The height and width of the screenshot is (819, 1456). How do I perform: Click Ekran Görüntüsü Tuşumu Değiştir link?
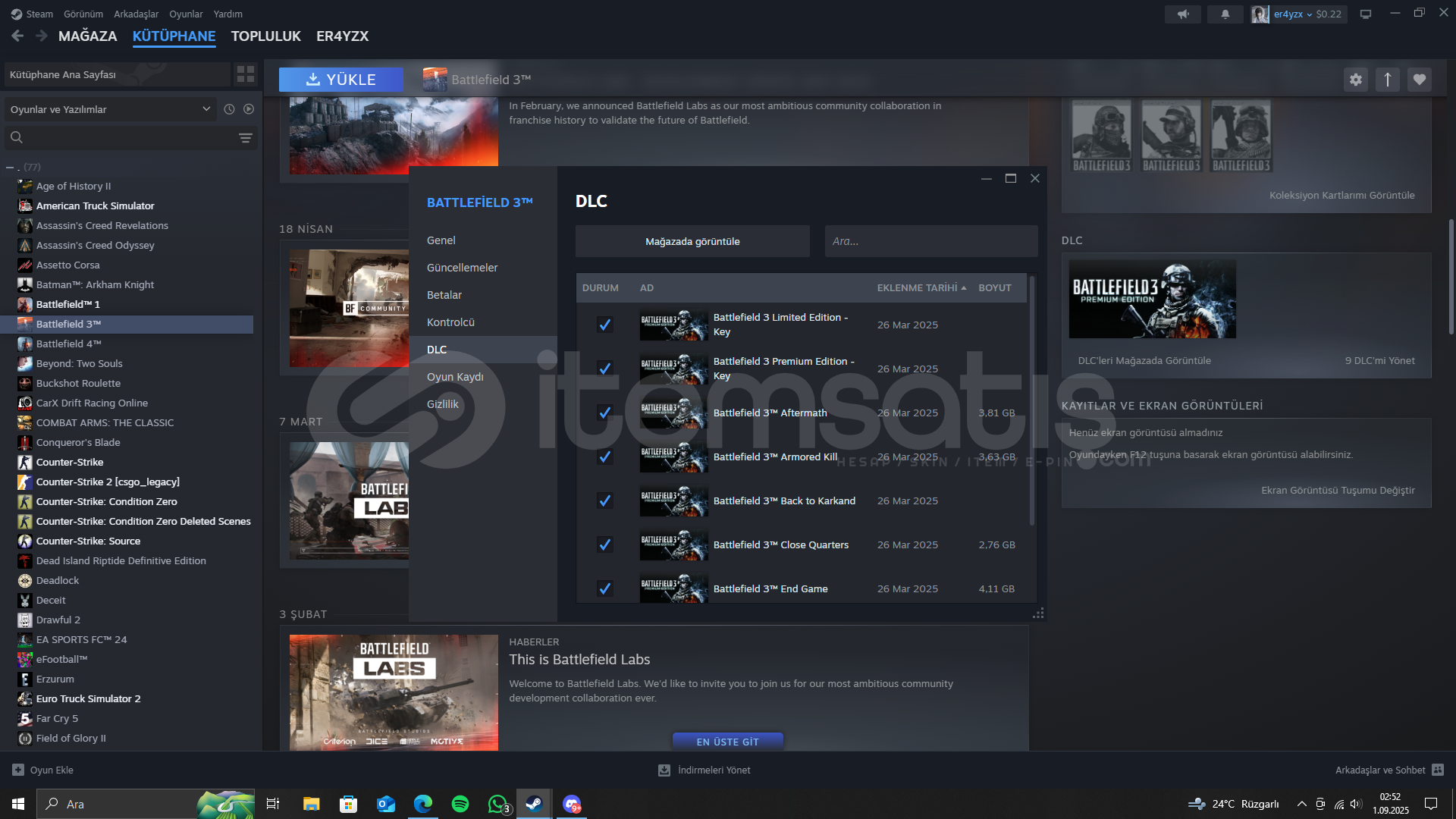point(1338,490)
